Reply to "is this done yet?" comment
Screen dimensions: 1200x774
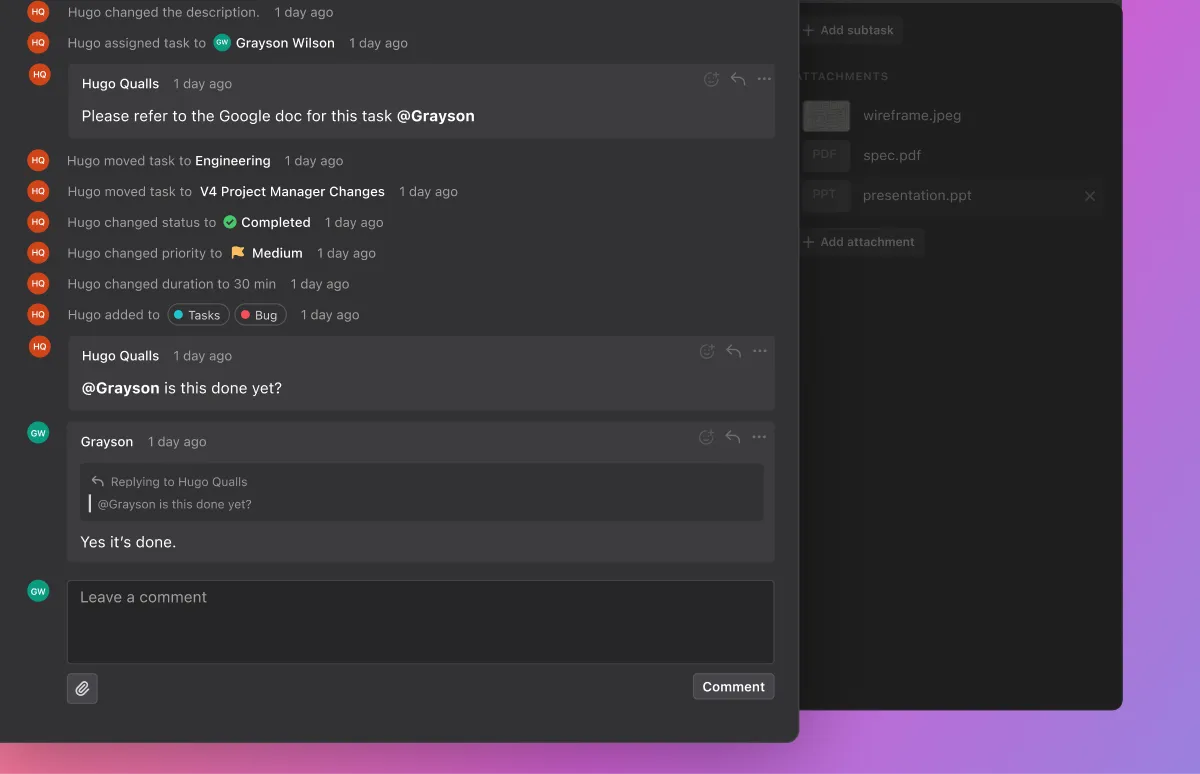[x=734, y=351]
